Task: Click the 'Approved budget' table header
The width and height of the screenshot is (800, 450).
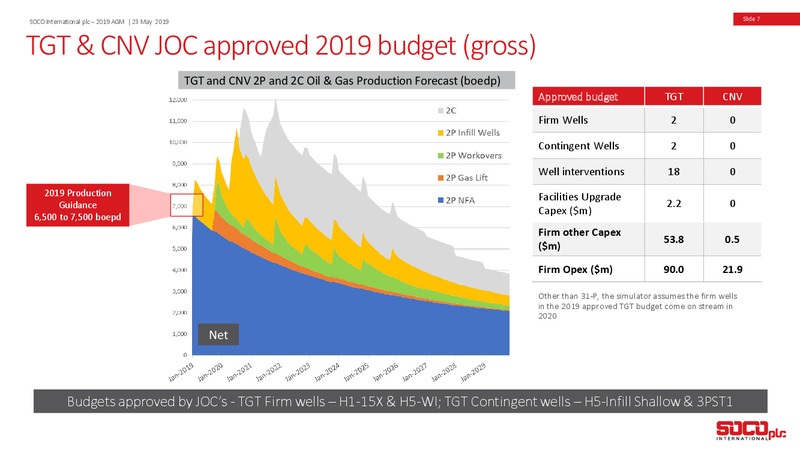Action: point(588,96)
